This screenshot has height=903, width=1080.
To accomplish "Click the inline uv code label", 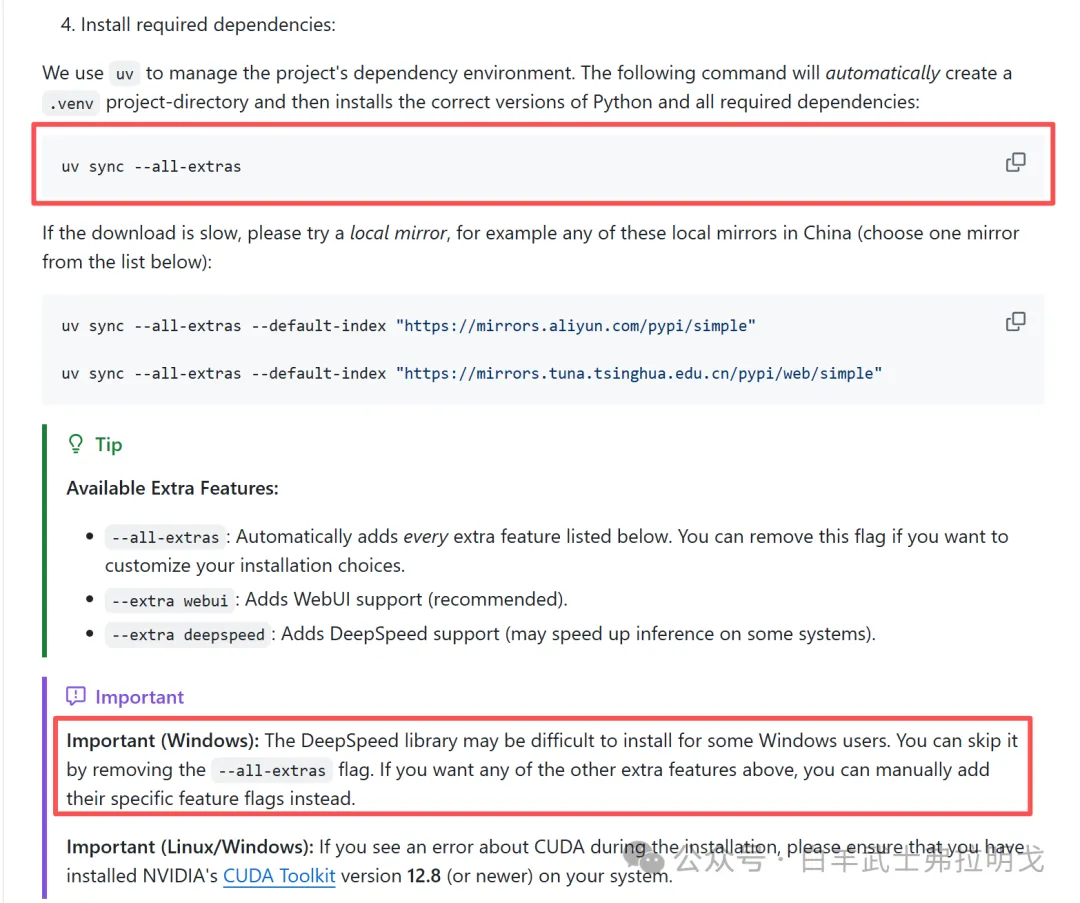I will pos(124,74).
